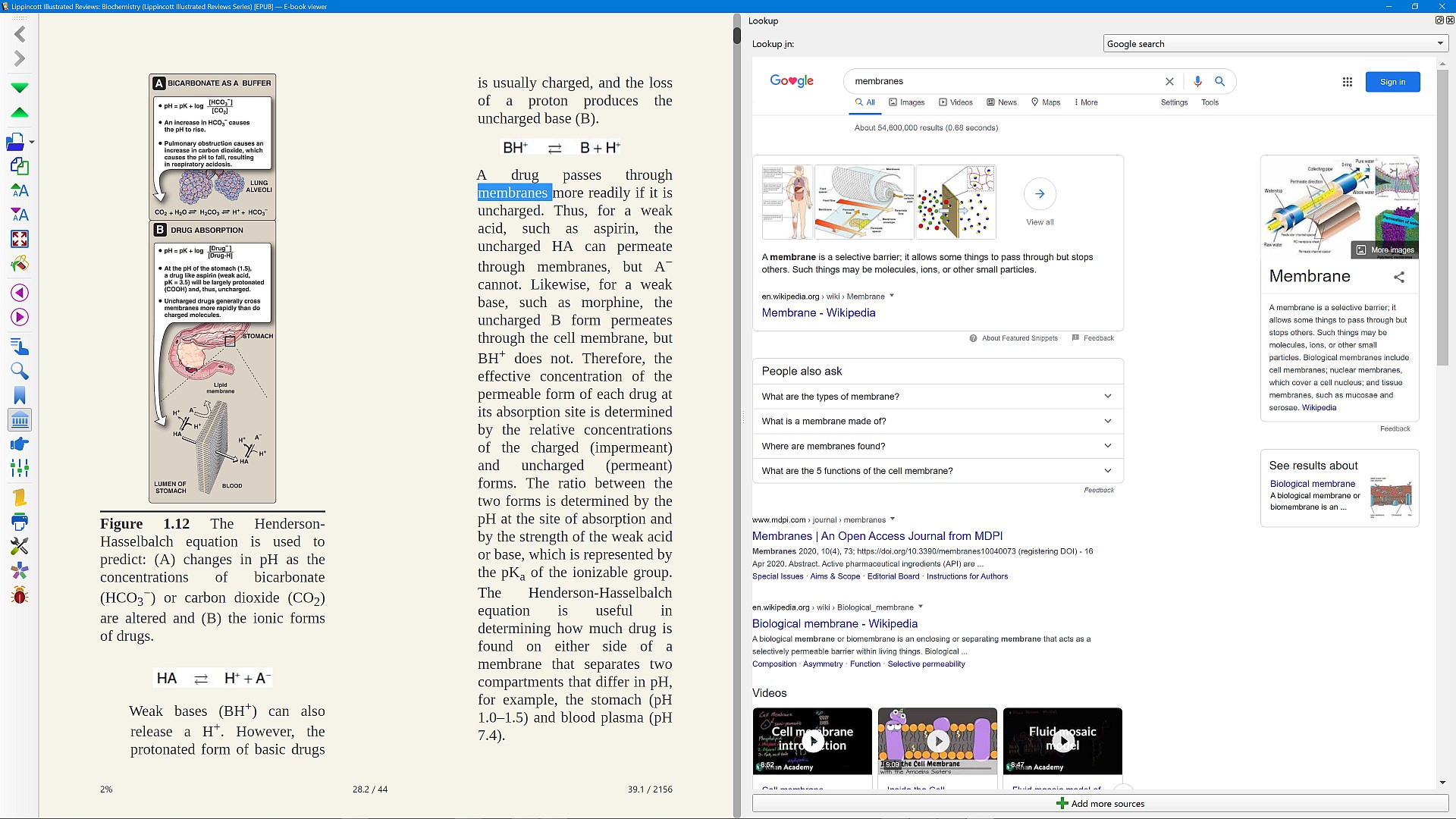1456x819 pixels.
Task: Click the blue Bookmarks icon
Action: [20, 396]
